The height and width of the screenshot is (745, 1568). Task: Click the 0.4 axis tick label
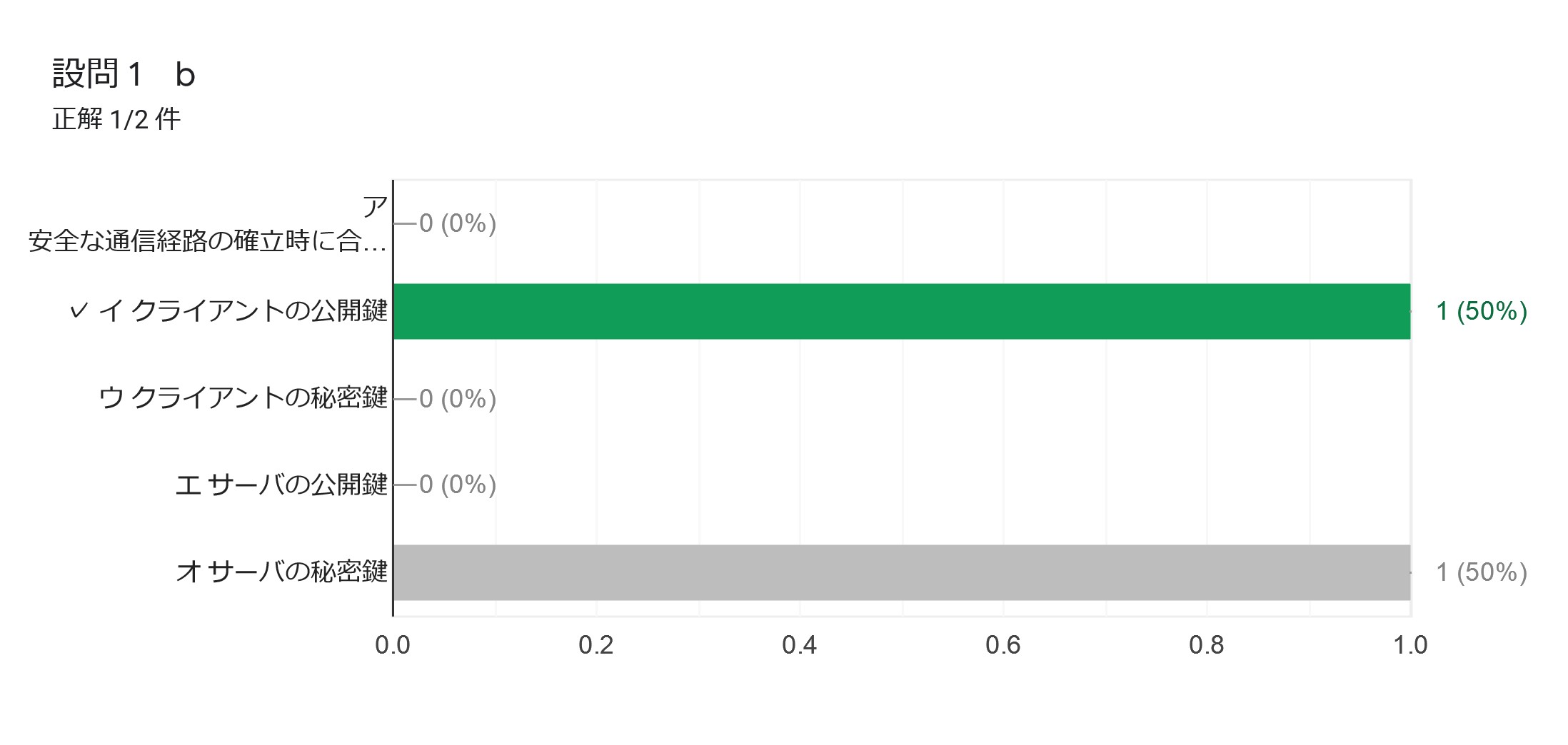(x=800, y=645)
